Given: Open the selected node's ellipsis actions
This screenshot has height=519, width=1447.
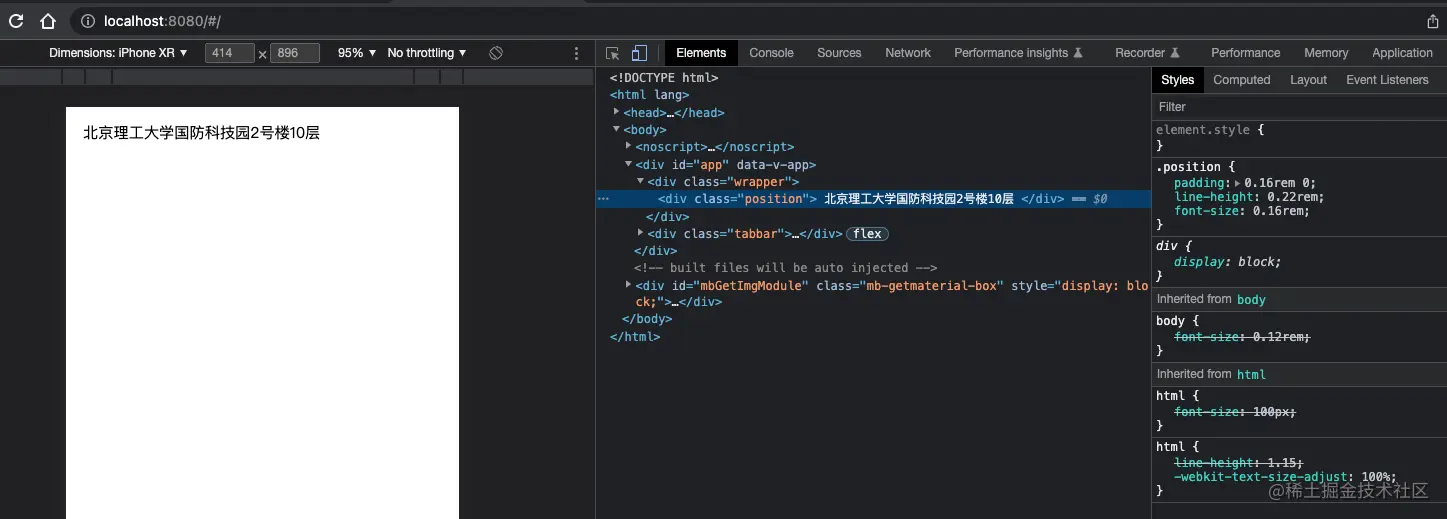Looking at the screenshot, I should click(x=603, y=199).
